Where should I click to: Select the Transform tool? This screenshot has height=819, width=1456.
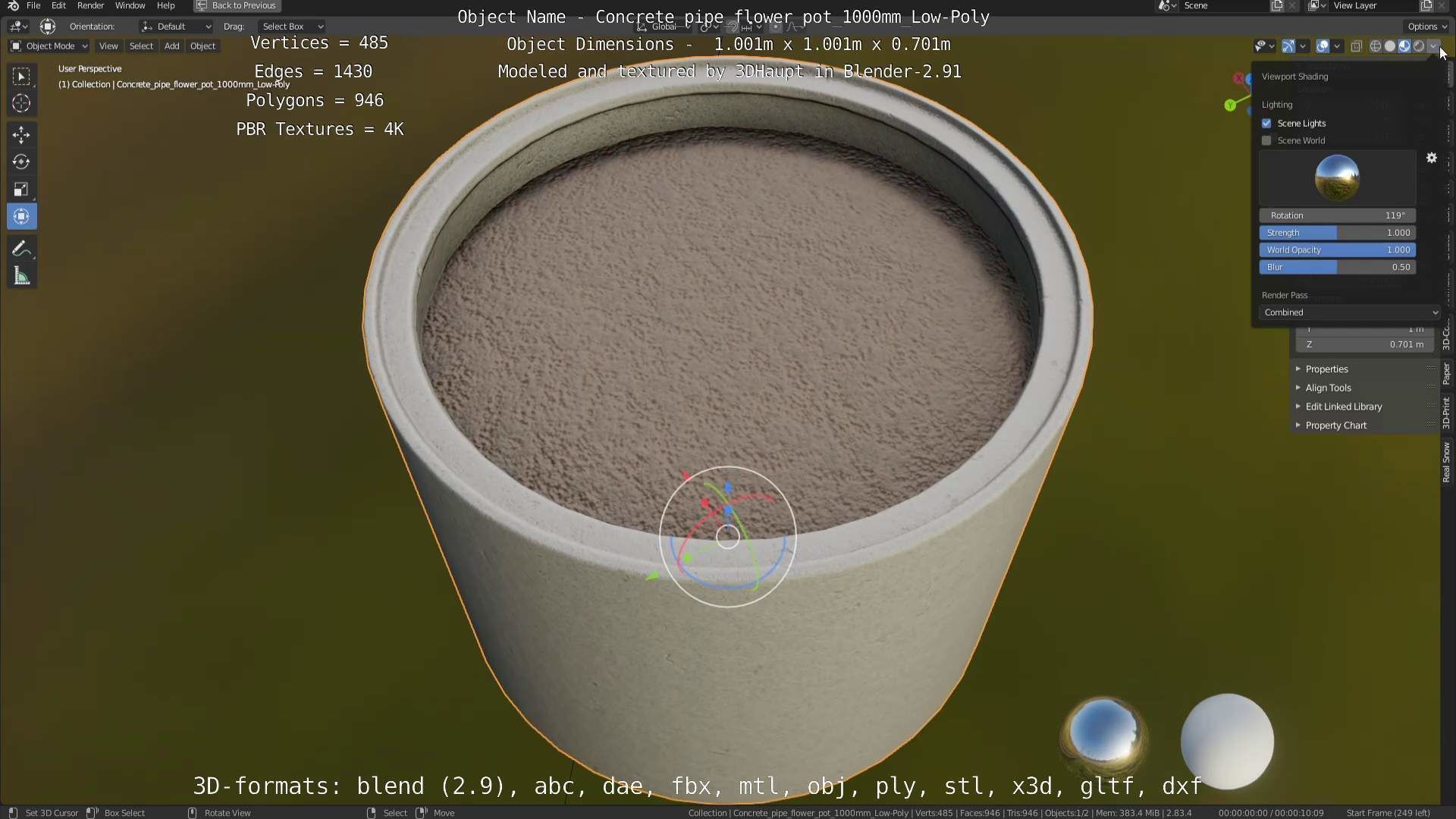pos(21,217)
